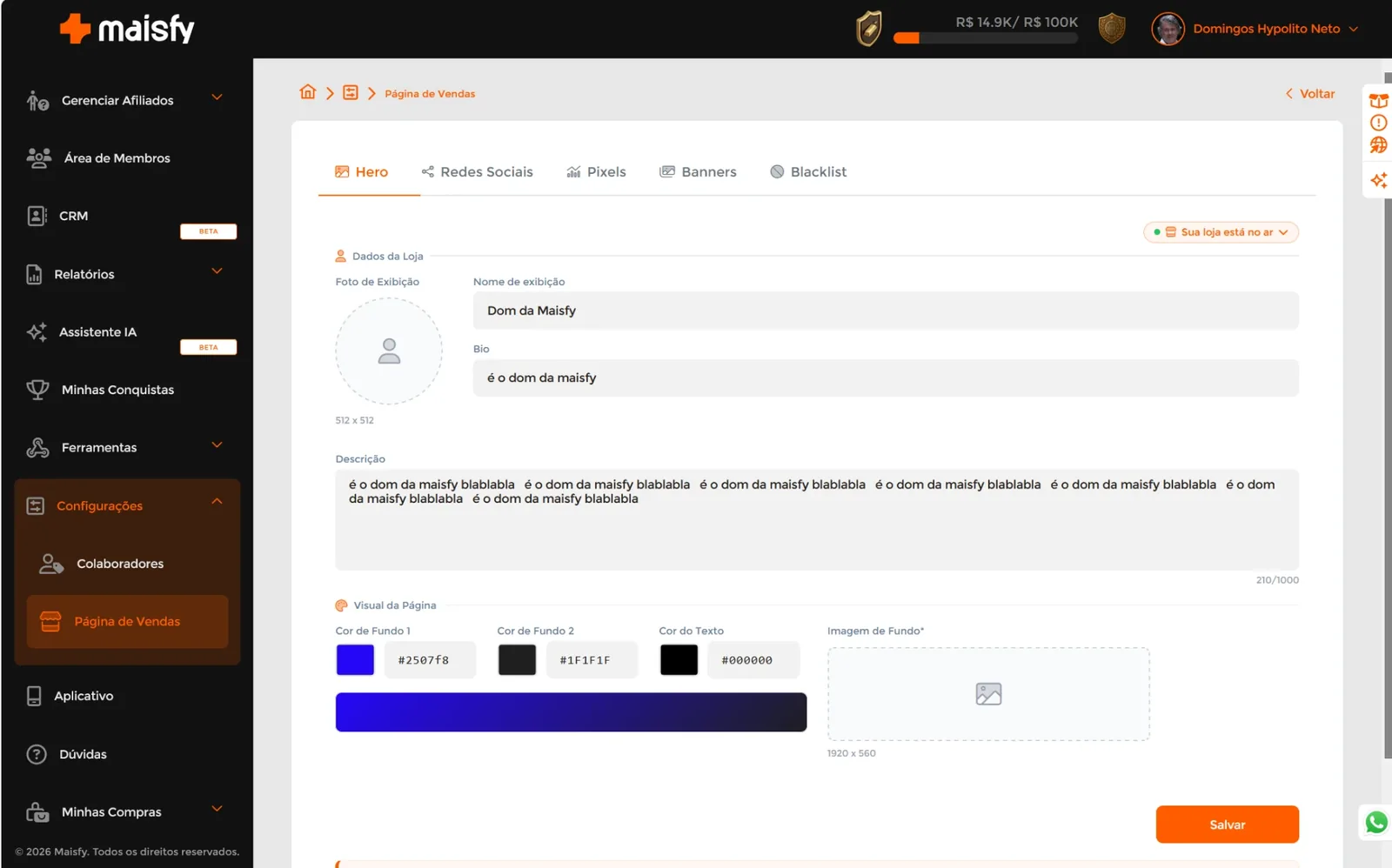Click the AI sparkle icon in right rail
The height and width of the screenshot is (868, 1392).
(x=1379, y=180)
